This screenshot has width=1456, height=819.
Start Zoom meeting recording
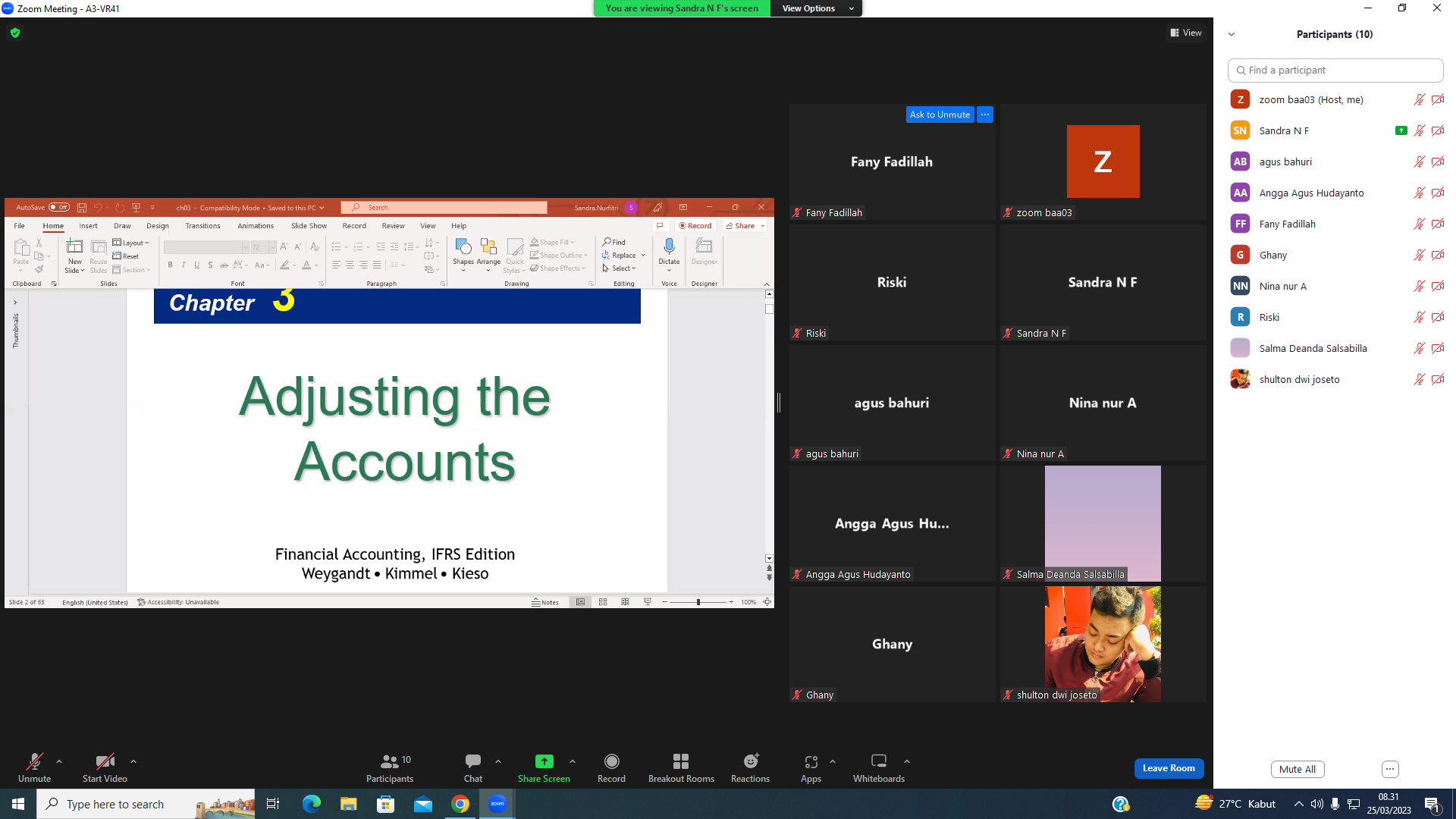pyautogui.click(x=611, y=767)
